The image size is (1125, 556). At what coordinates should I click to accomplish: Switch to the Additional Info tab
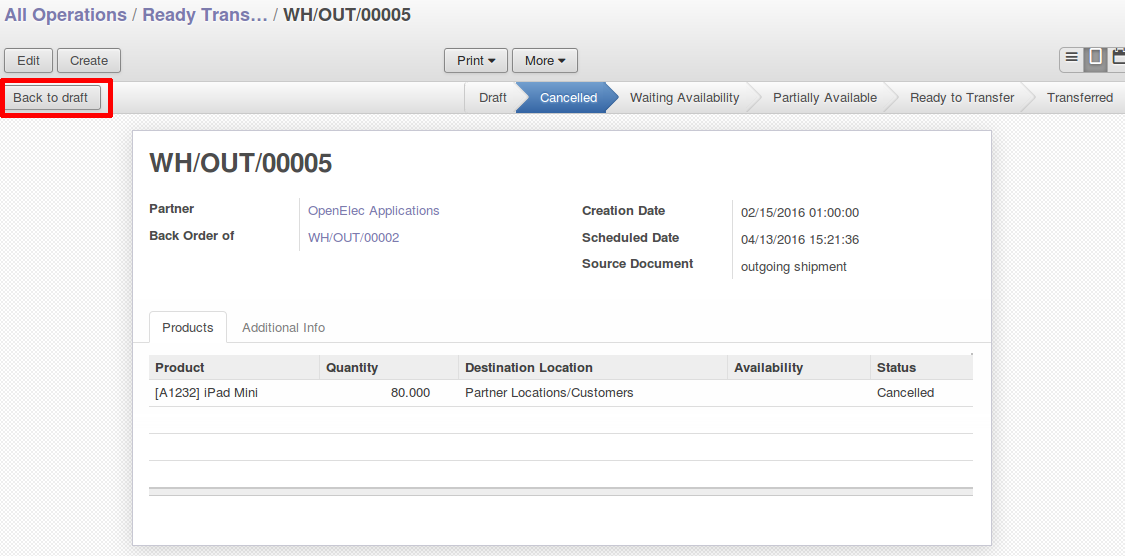(x=283, y=328)
